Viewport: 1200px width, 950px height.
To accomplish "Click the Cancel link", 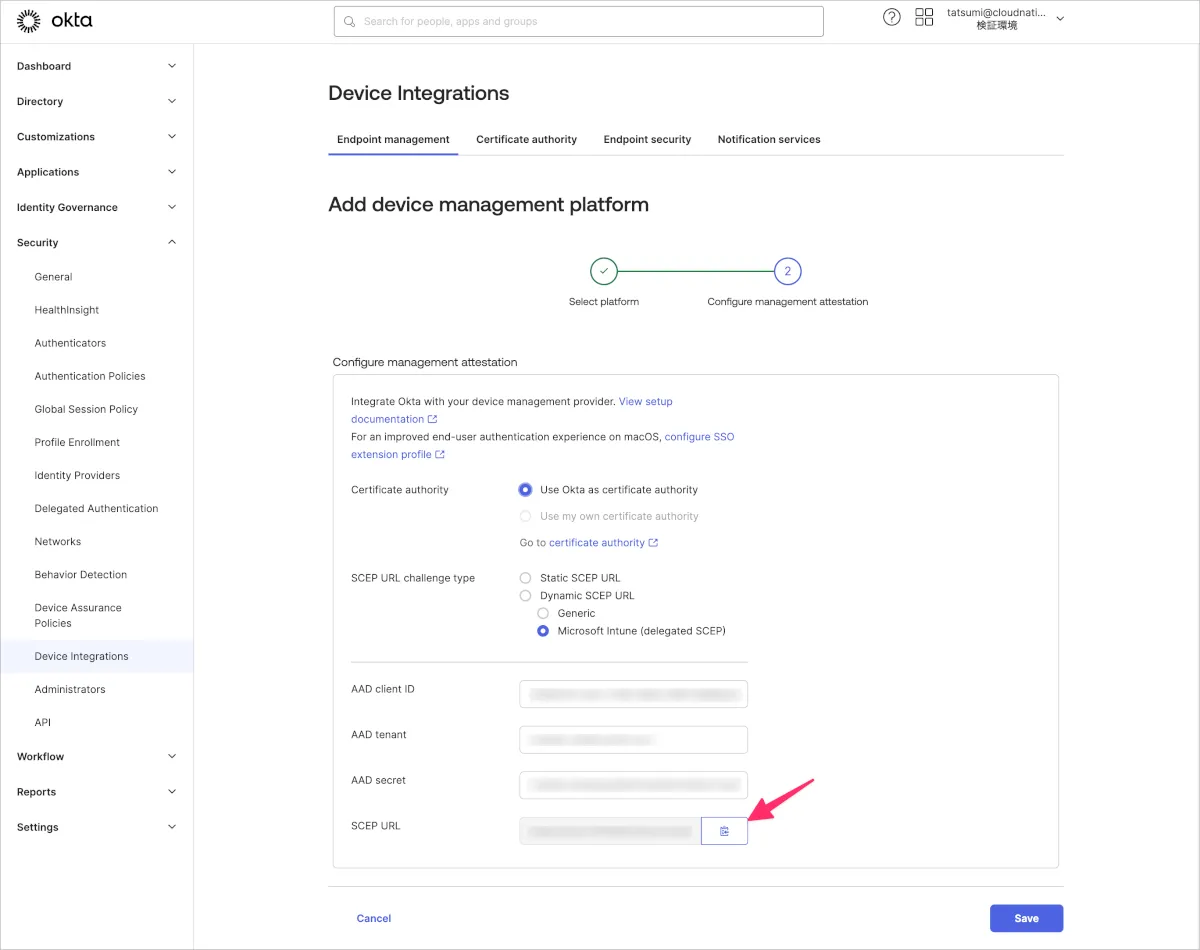I will 374,918.
